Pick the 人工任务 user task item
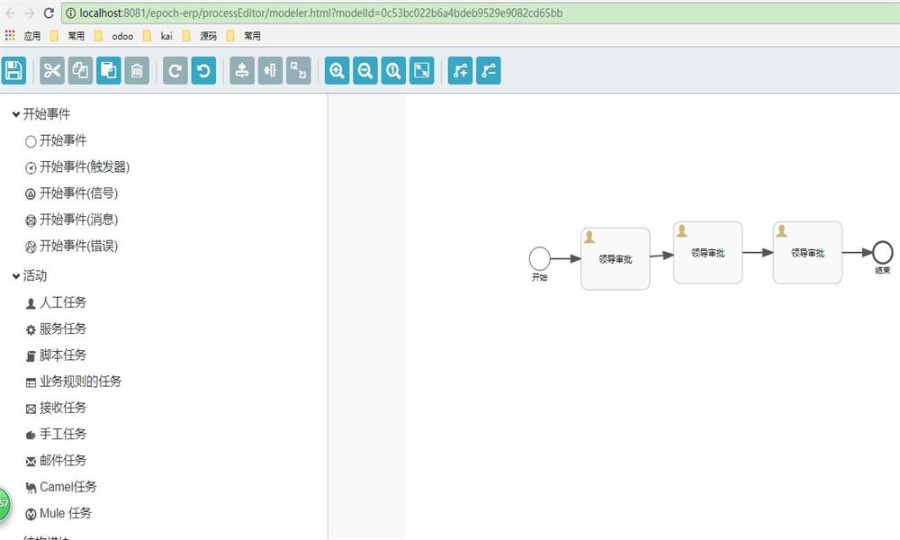The image size is (900, 540). click(x=56, y=302)
